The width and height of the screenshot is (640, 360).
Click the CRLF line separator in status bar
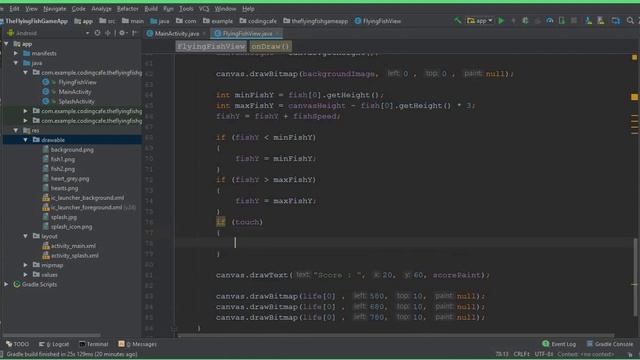point(521,354)
